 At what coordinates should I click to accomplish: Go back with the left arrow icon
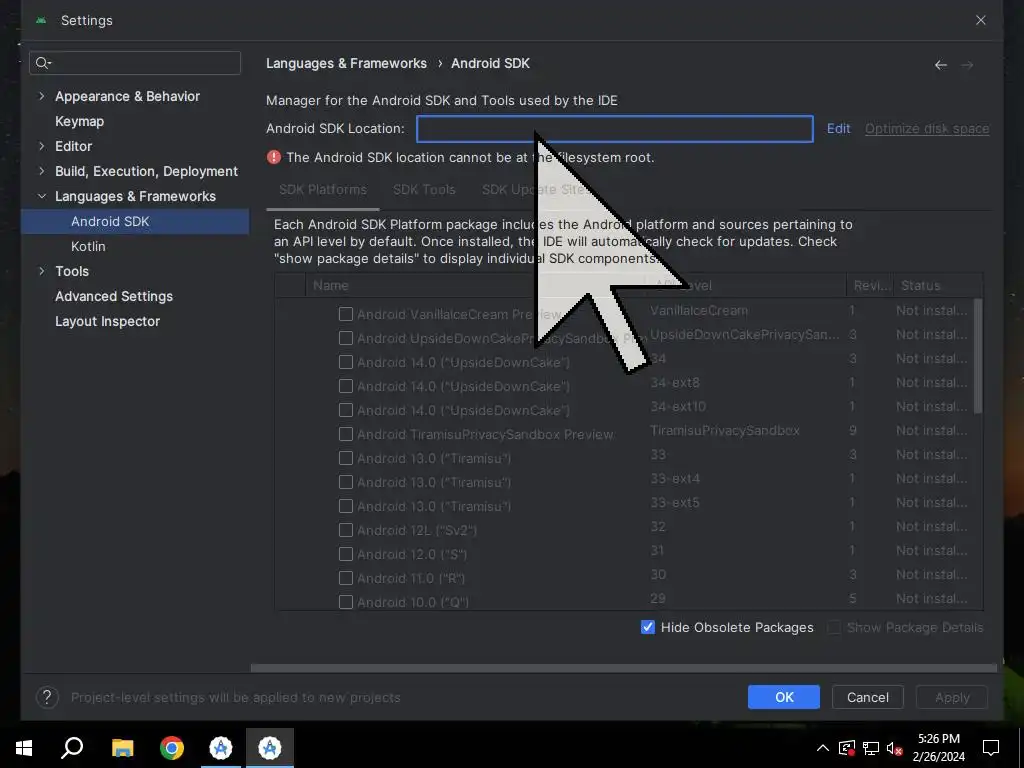[940, 65]
